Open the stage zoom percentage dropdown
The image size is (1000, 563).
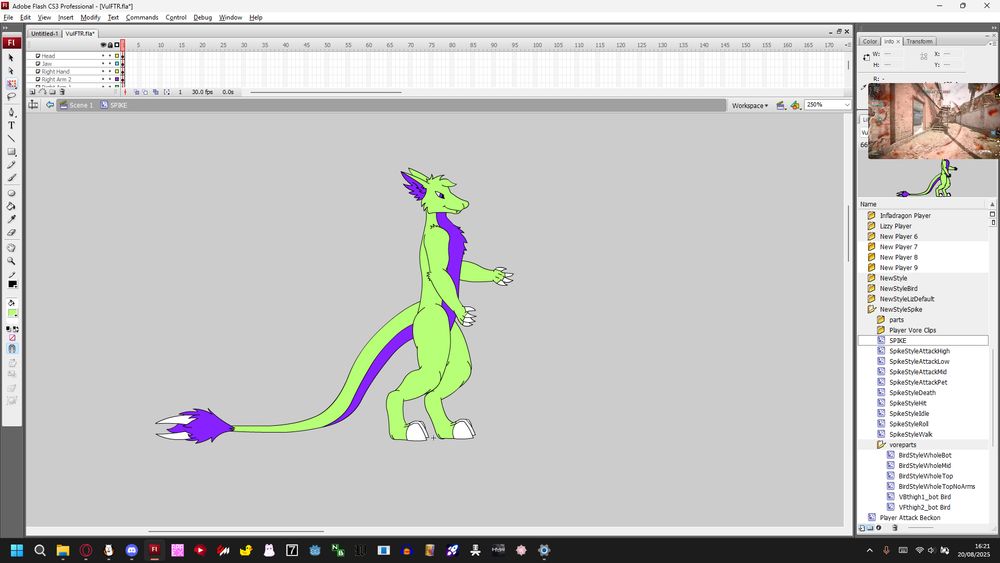coord(847,105)
